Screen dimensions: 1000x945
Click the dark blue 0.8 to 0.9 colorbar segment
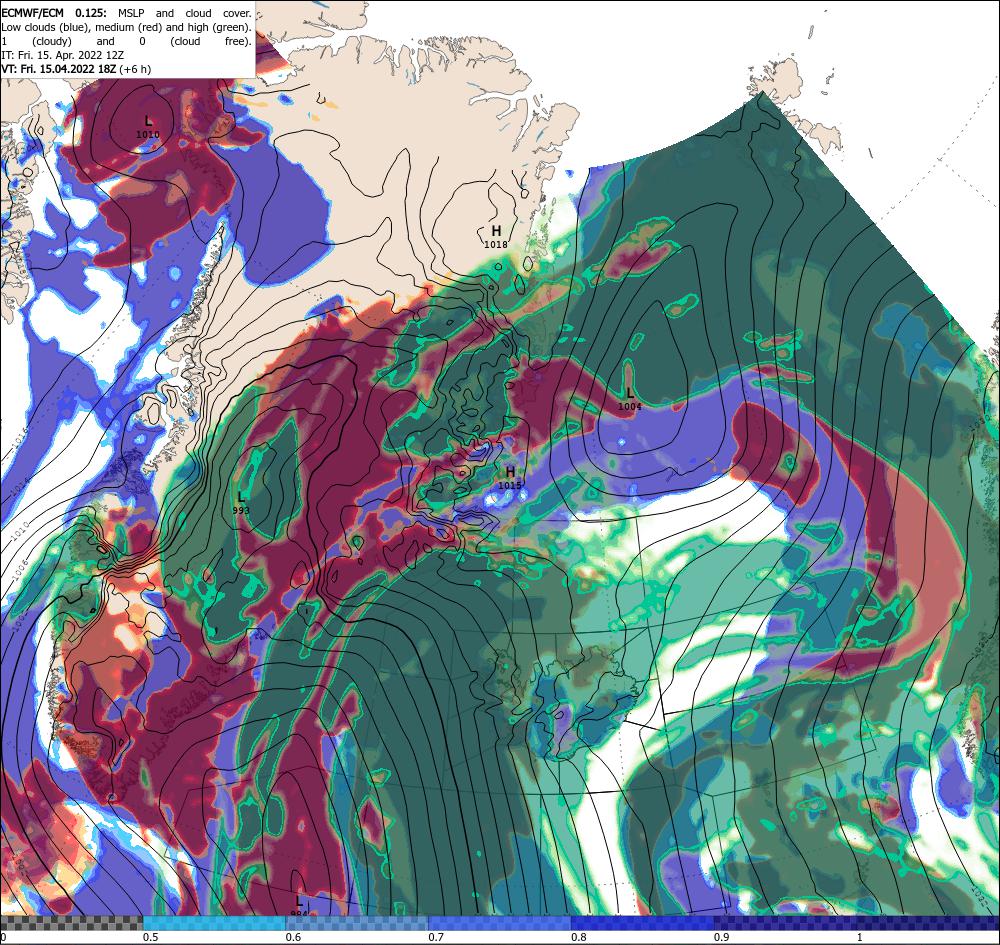coord(643,923)
